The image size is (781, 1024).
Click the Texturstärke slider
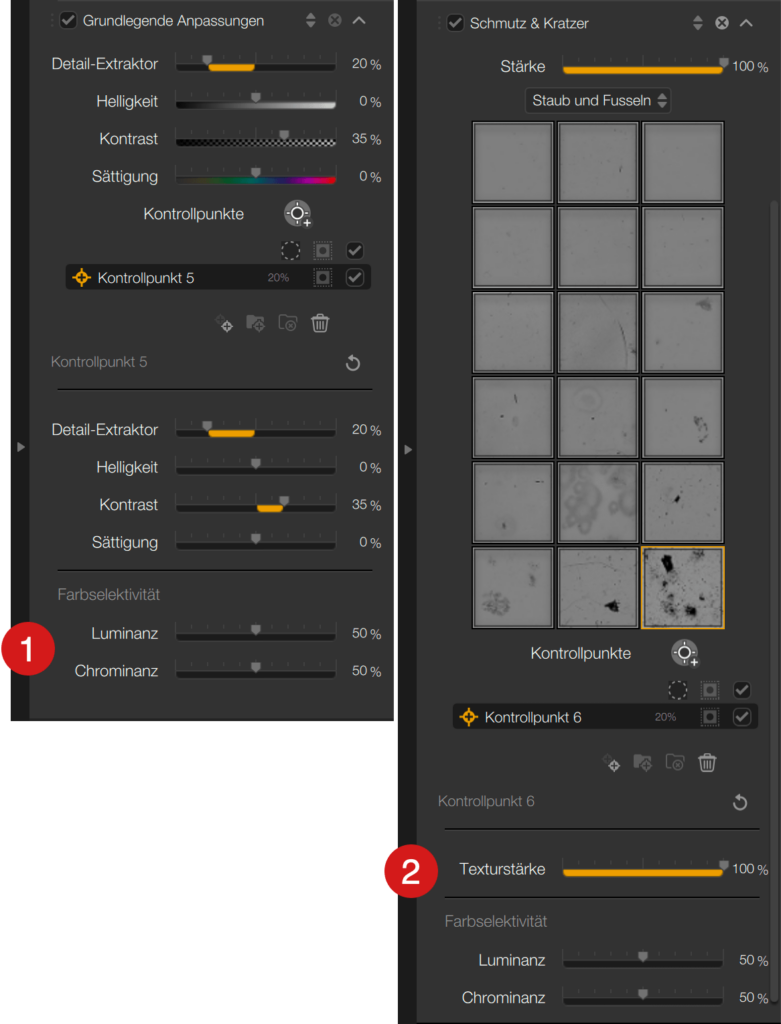coord(643,869)
